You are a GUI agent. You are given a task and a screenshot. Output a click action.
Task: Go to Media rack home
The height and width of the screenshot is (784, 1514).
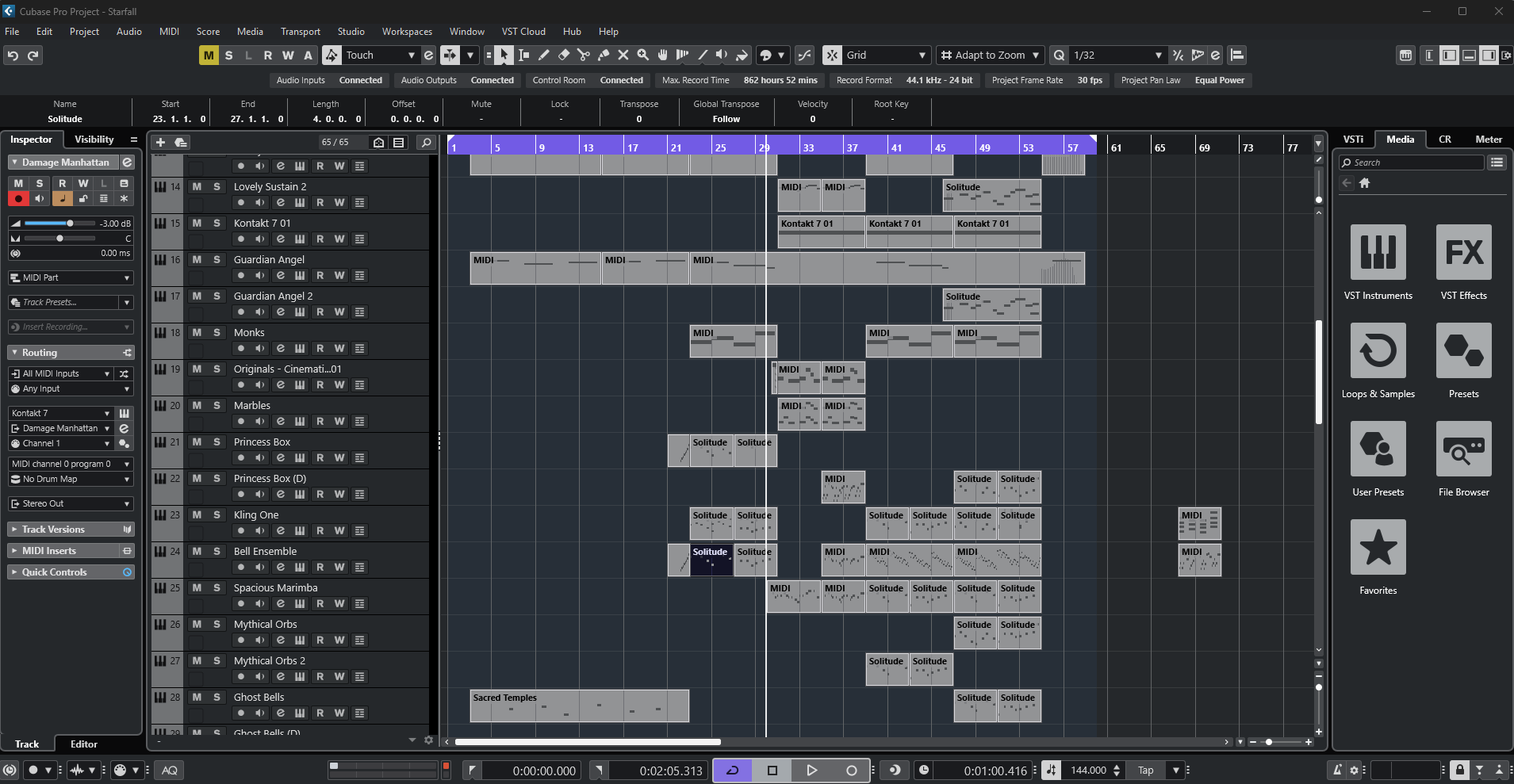click(1365, 183)
